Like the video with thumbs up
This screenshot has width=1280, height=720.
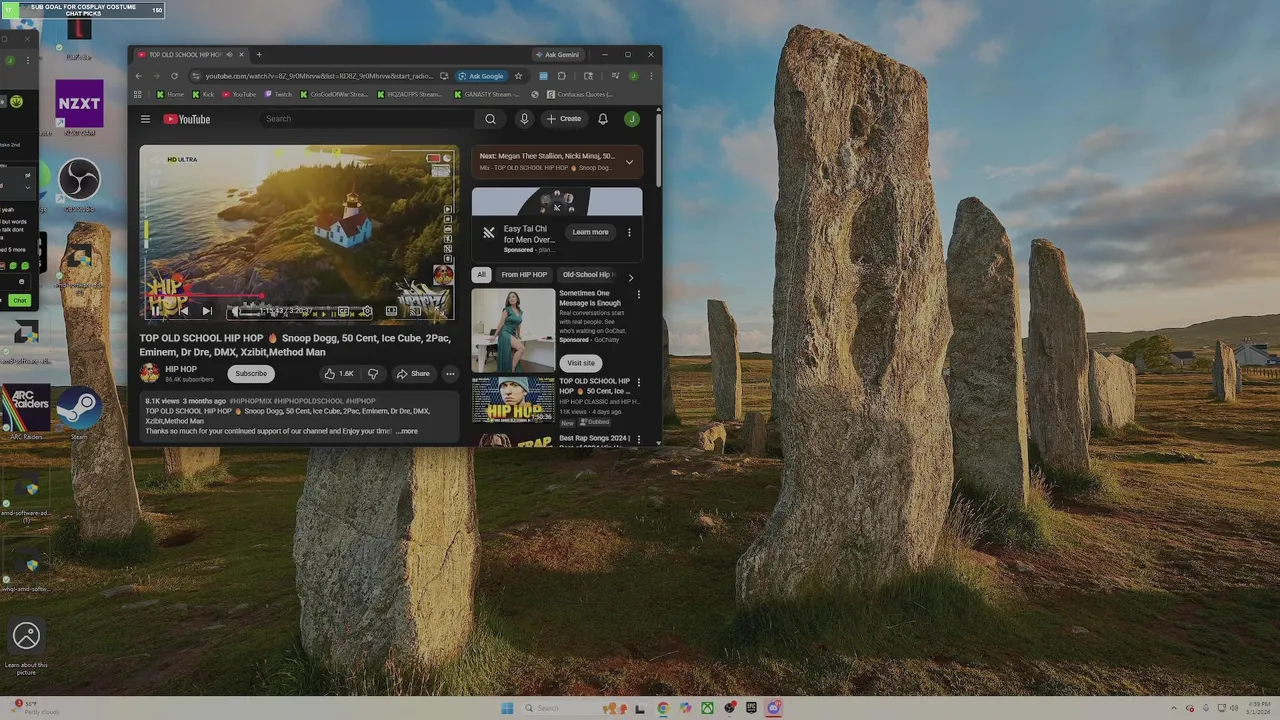click(x=339, y=374)
